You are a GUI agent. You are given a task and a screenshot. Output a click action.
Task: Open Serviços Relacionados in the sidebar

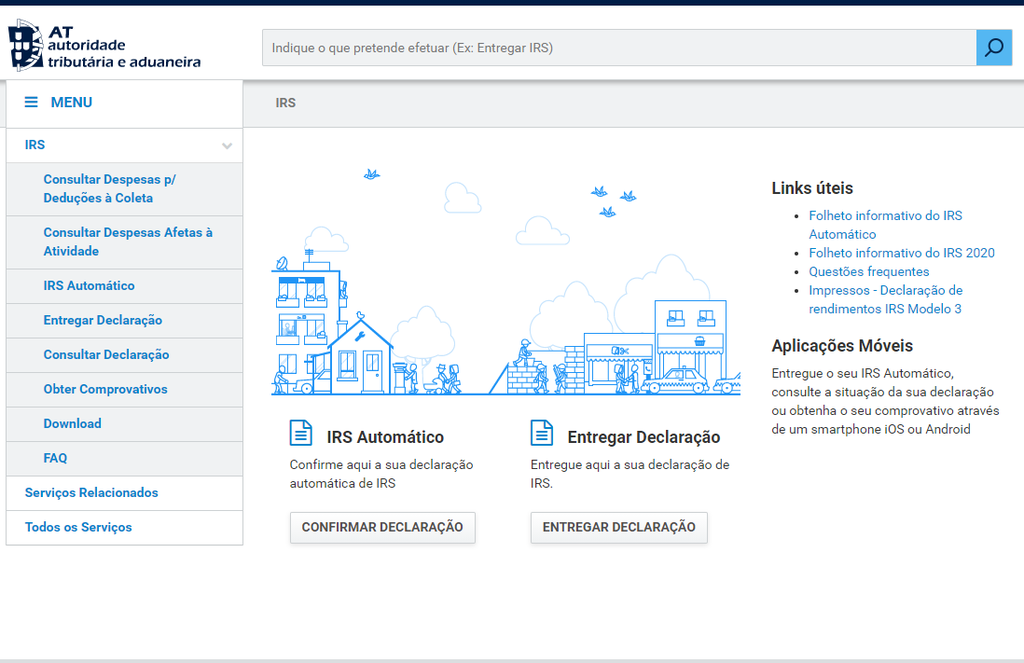pyautogui.click(x=91, y=493)
